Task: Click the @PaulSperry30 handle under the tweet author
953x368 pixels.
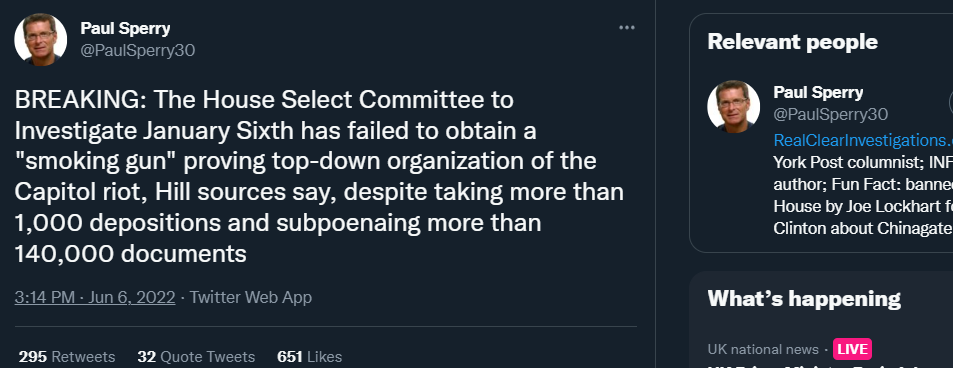Action: (137, 50)
